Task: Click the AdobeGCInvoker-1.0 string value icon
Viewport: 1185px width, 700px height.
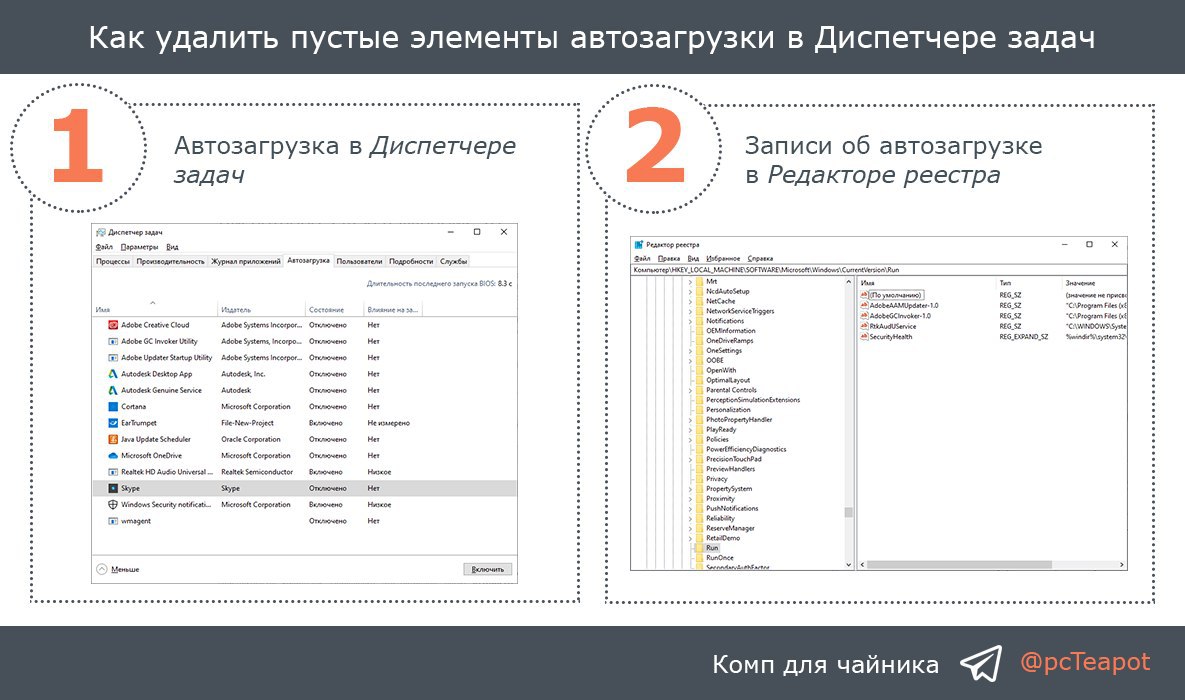Action: click(x=864, y=316)
